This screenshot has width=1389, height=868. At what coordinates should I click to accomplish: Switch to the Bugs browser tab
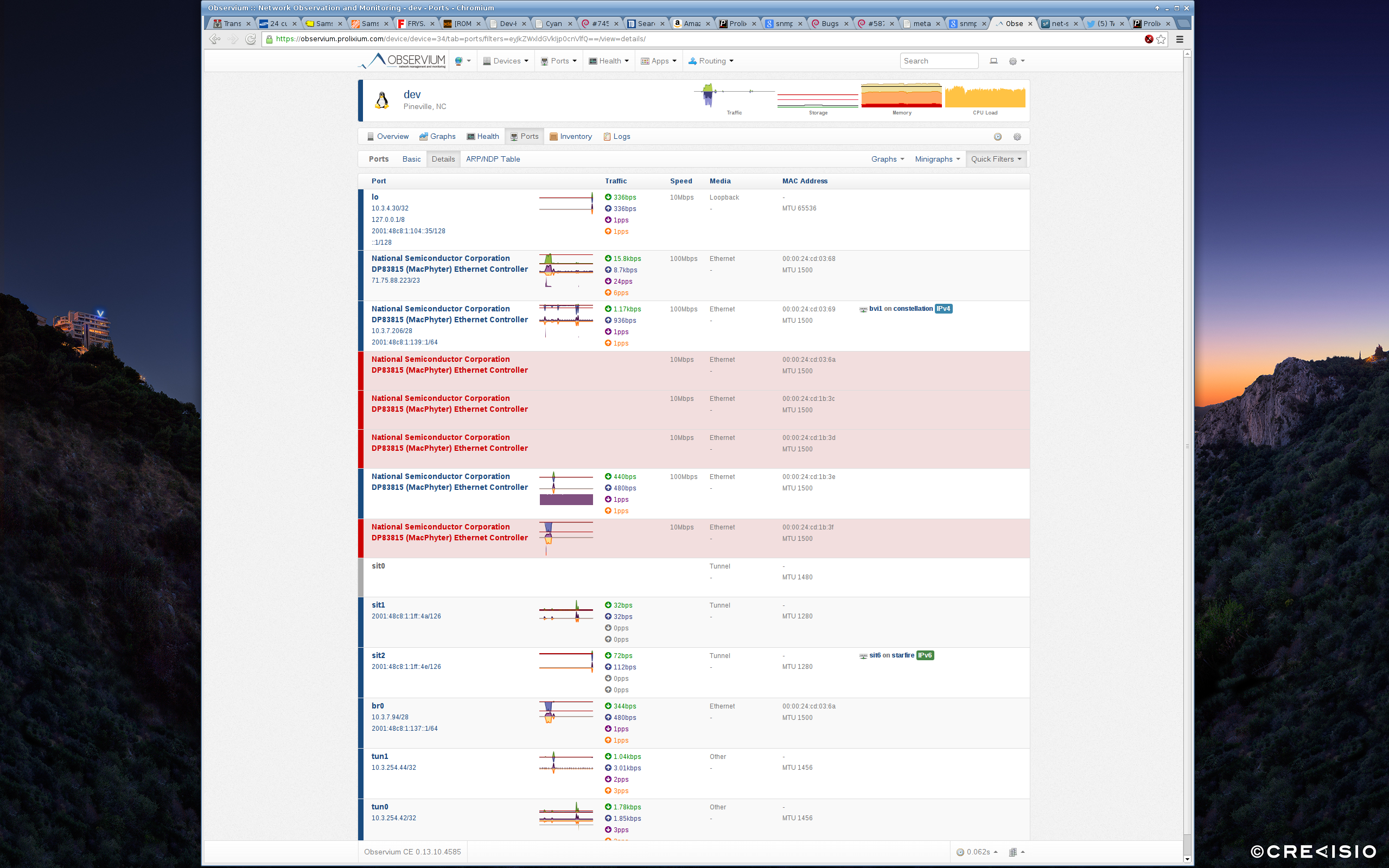pos(830,23)
